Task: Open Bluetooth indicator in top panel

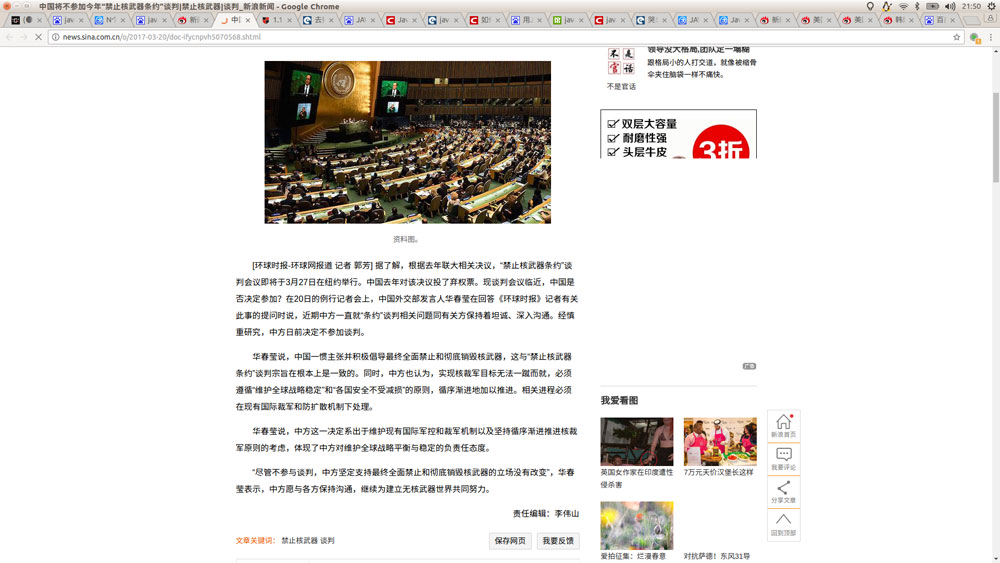Action: coord(917,6)
